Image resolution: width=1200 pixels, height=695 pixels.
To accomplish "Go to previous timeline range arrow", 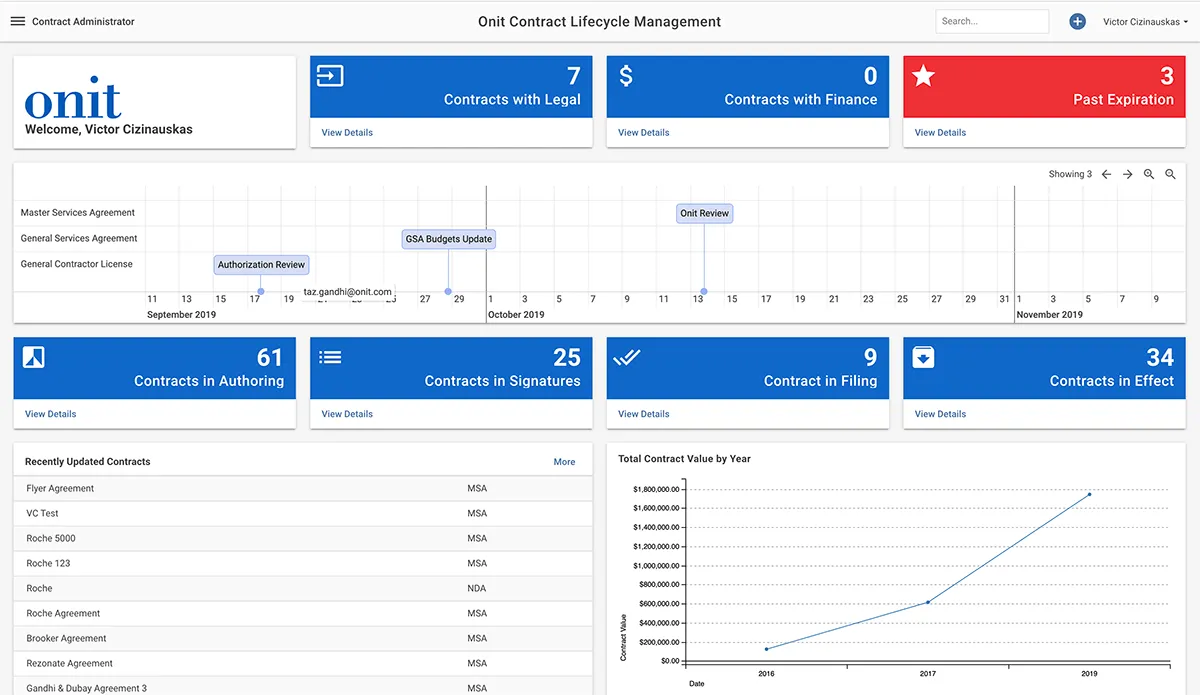I will tap(1106, 175).
